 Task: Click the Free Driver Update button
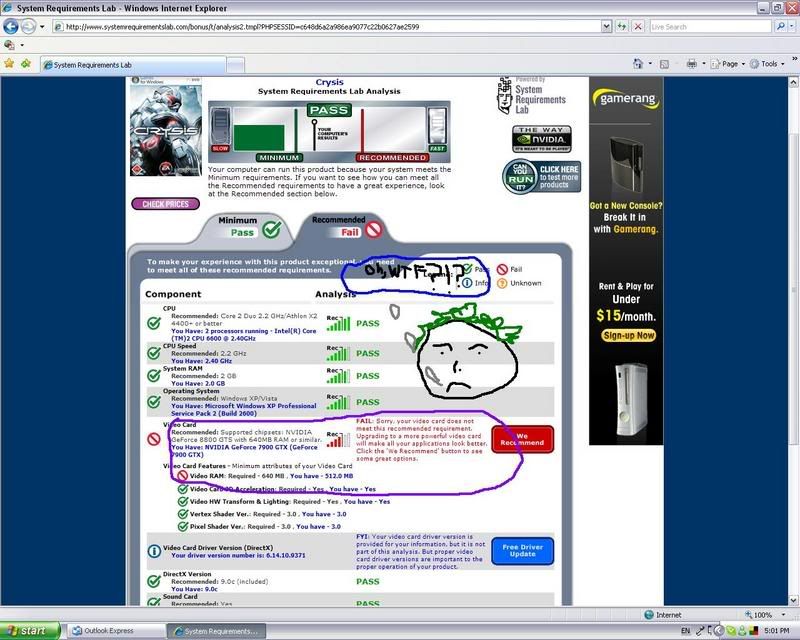522,551
